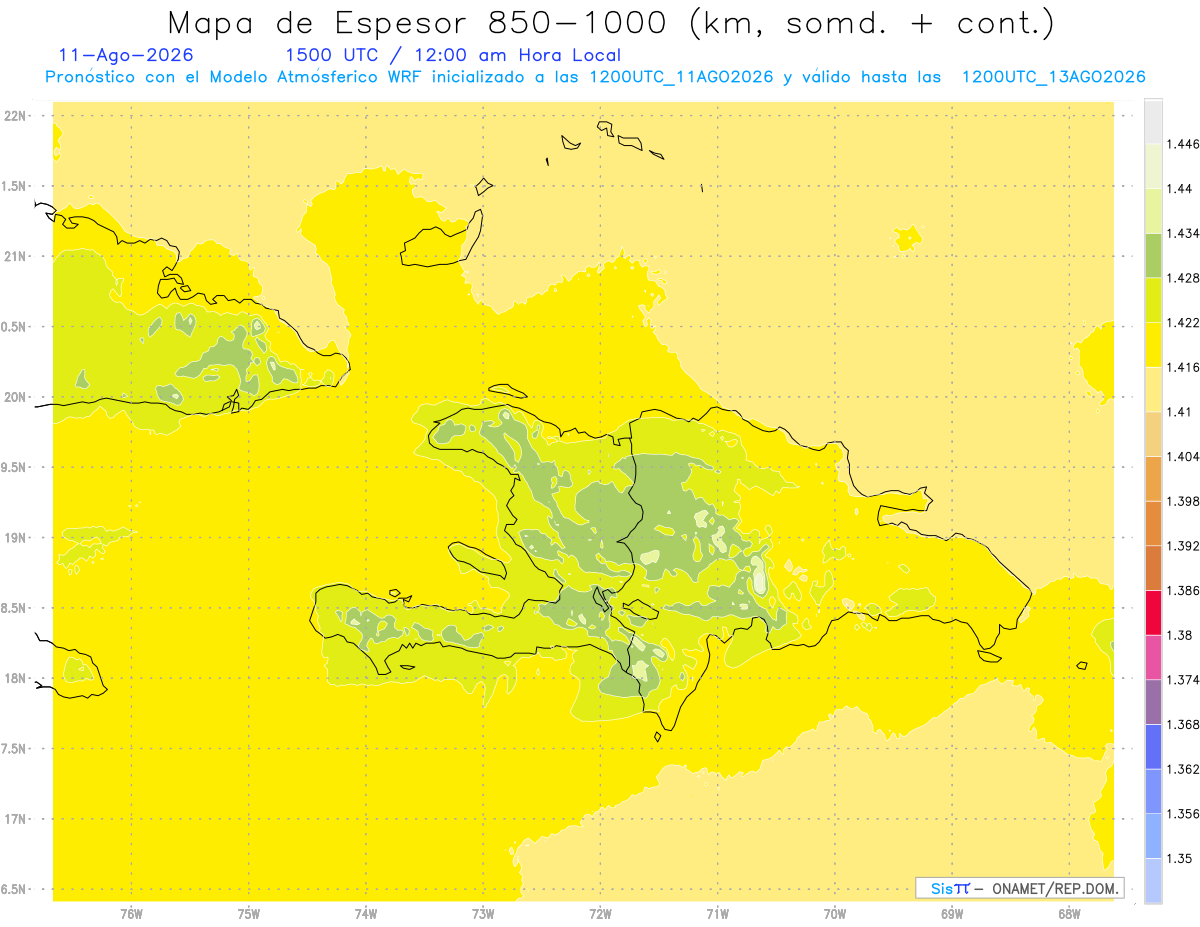1200x927 pixels.
Task: Click the legend value 1.416
Action: pyautogui.click(x=1183, y=367)
